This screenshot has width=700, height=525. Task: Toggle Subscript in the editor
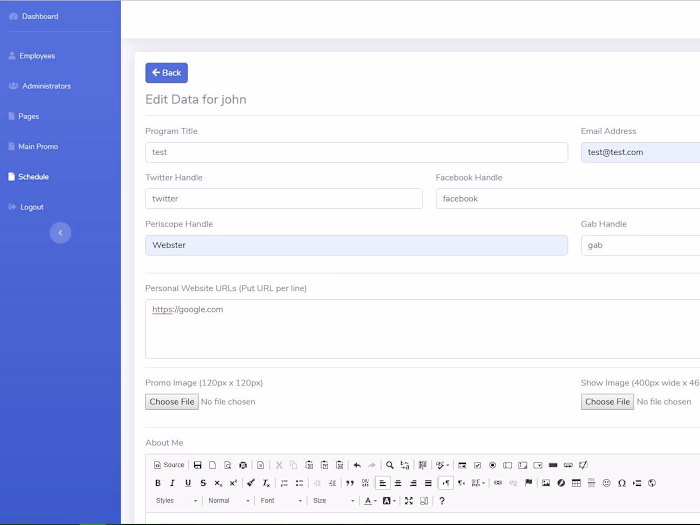[218, 483]
